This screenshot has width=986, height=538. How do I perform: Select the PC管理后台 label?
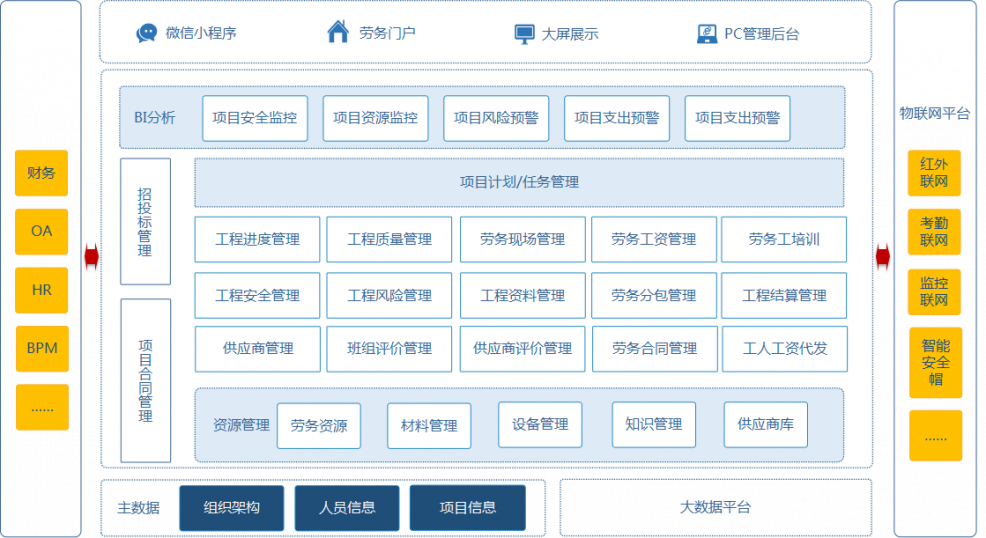762,34
